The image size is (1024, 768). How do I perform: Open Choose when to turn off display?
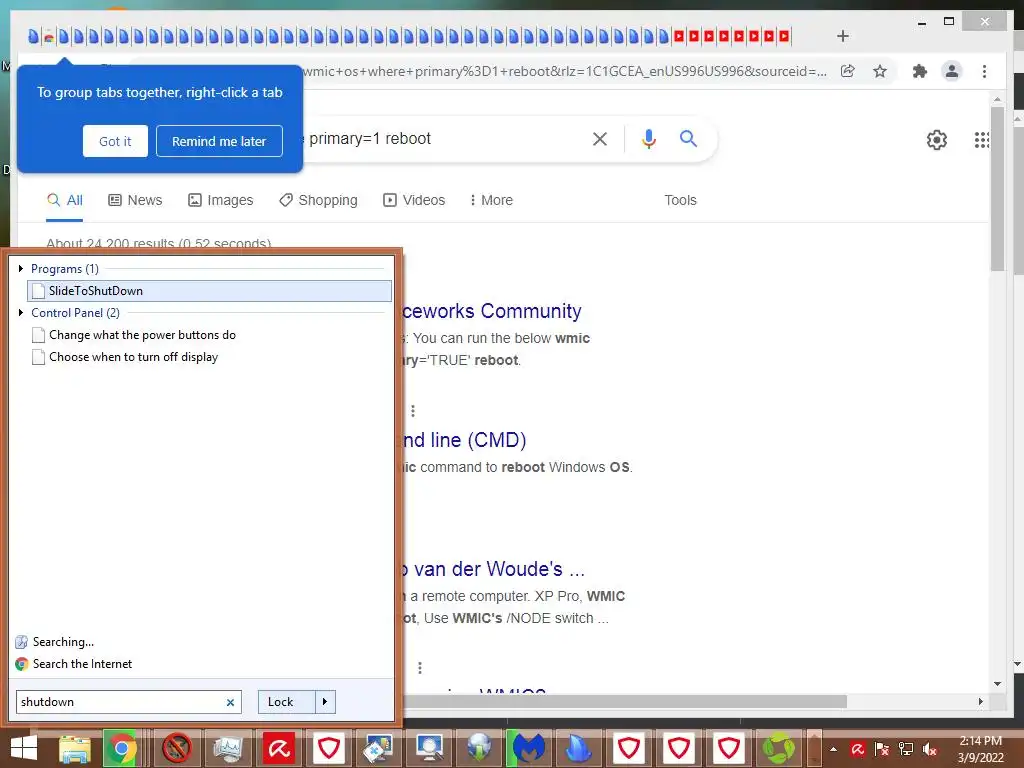pos(125,357)
